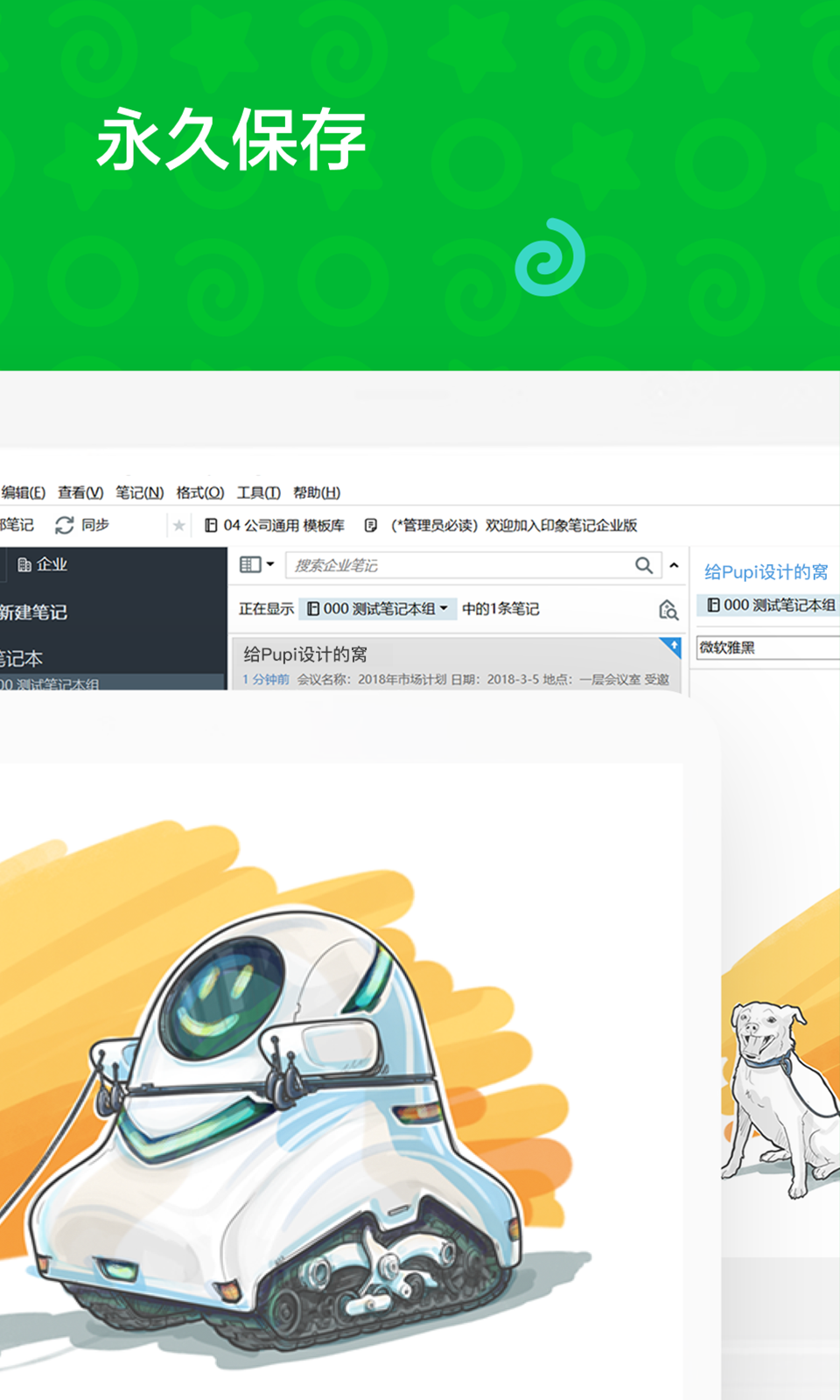Select the 给Pupi设计的窝 note in list
Image resolution: width=840 pixels, height=1400 pixels.
455,665
